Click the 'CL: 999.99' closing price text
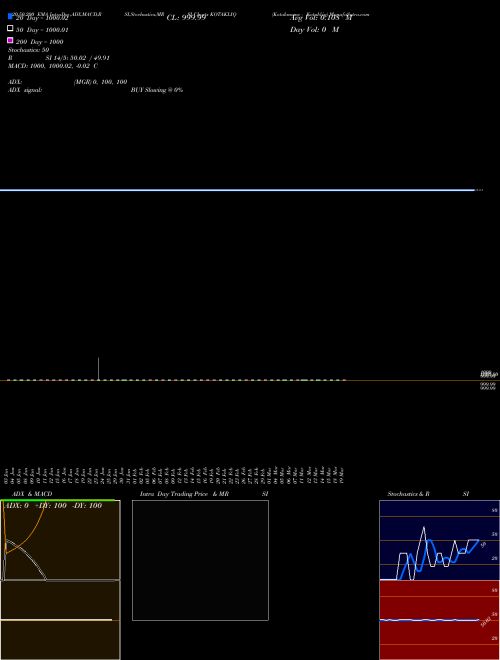This screenshot has width=500, height=660. (x=186, y=18)
